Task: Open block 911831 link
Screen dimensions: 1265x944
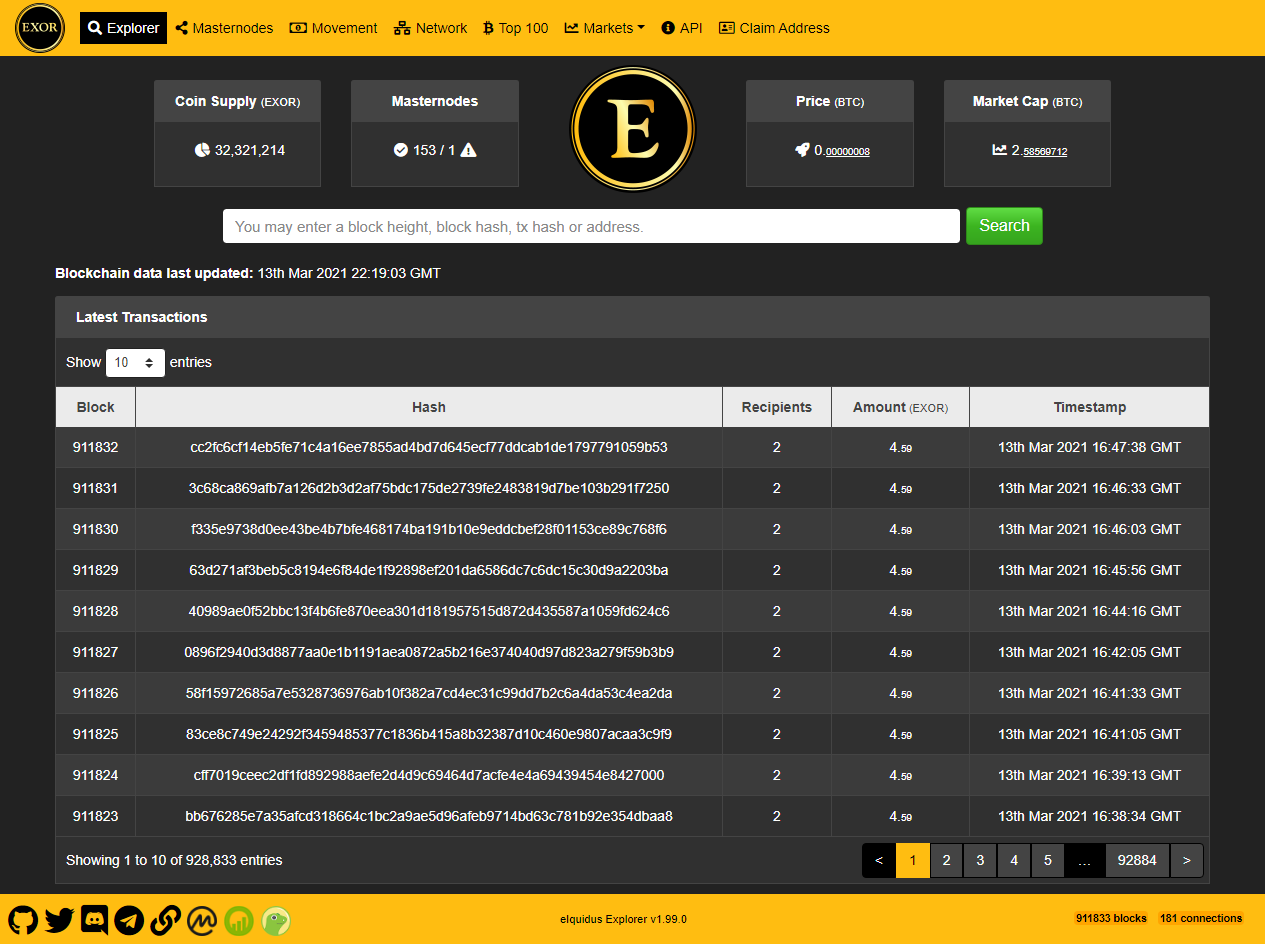Action: [x=95, y=488]
